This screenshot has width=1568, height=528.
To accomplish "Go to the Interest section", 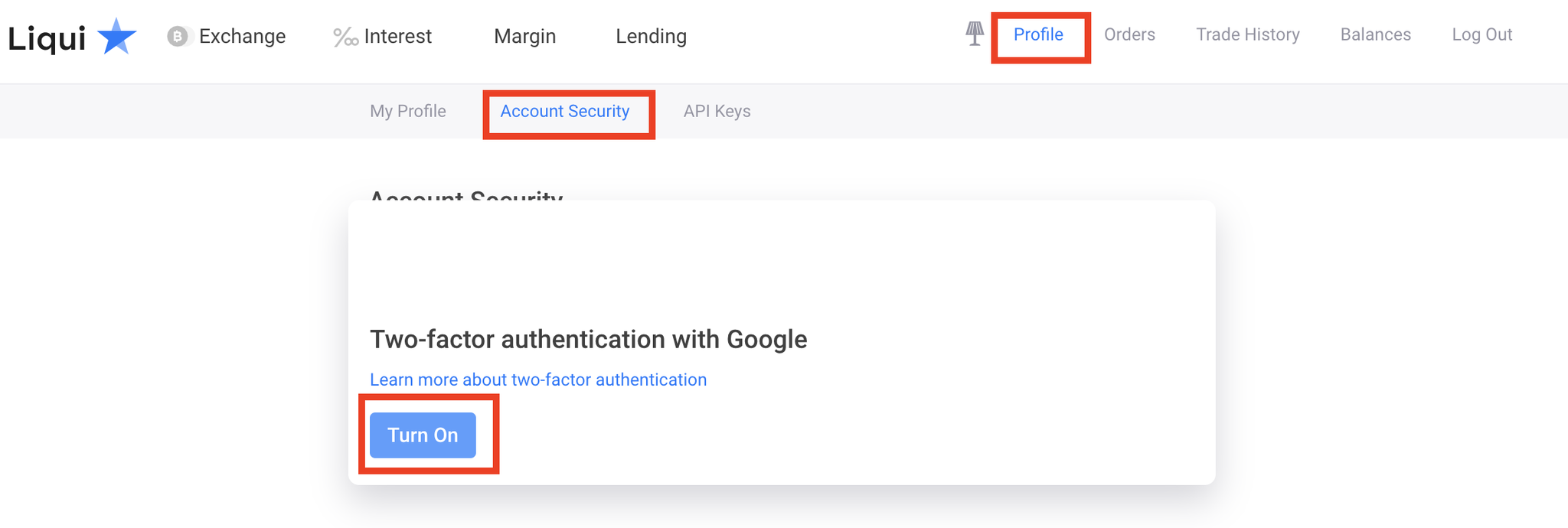I will pyautogui.click(x=398, y=36).
